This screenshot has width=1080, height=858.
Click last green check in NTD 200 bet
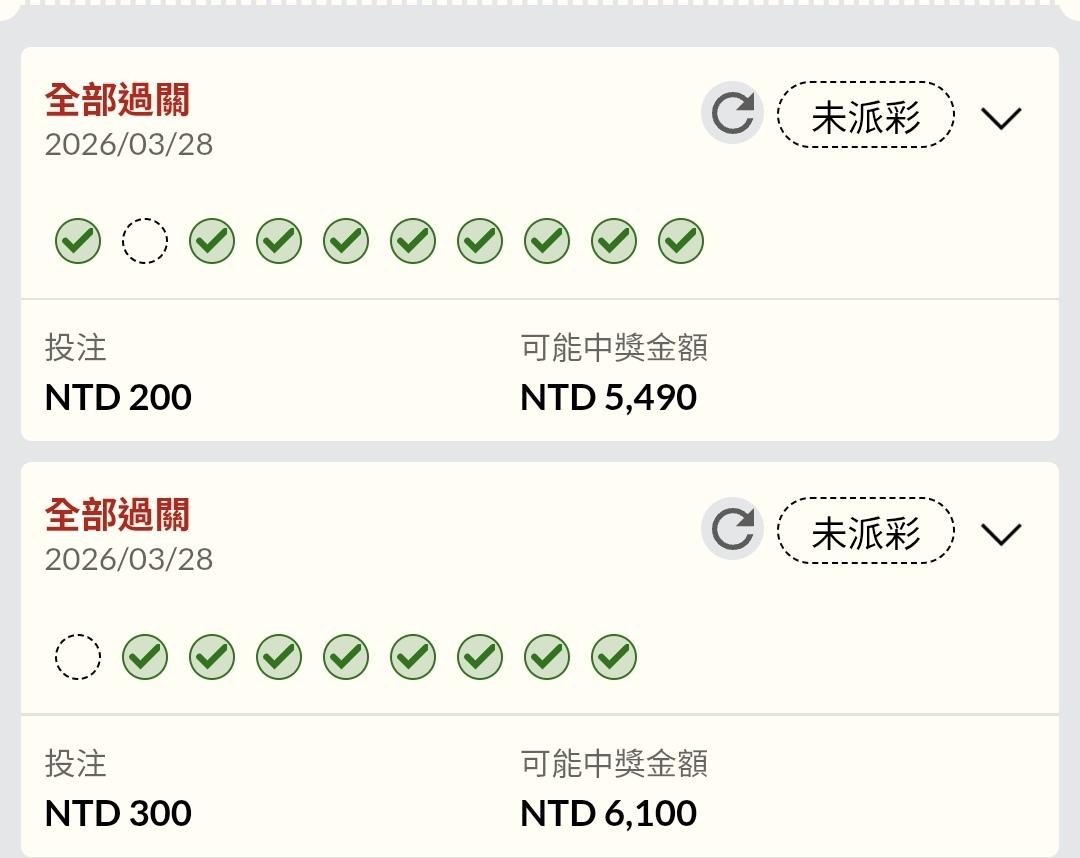coord(681,241)
